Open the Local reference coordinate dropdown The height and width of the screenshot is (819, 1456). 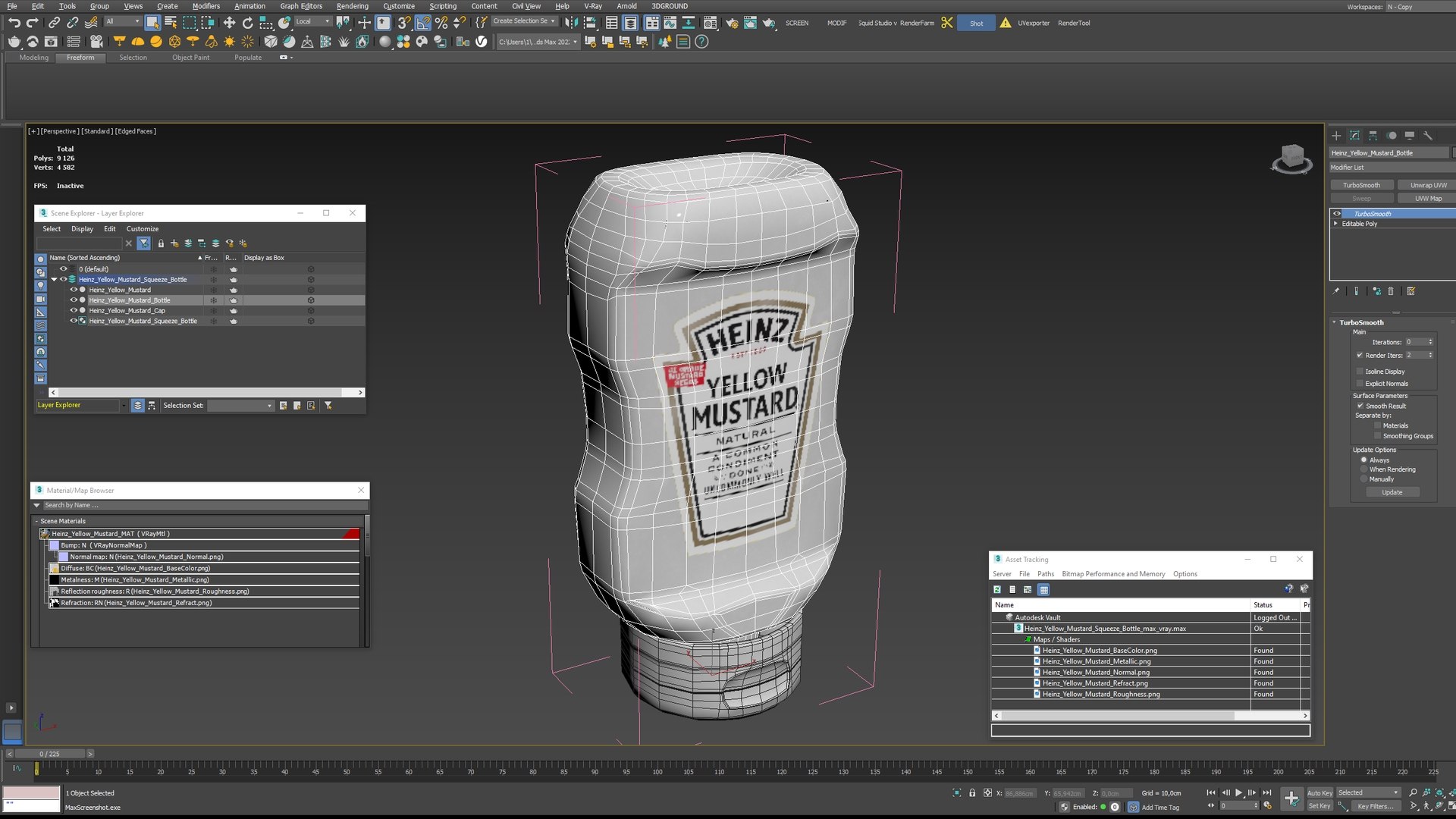pos(312,21)
